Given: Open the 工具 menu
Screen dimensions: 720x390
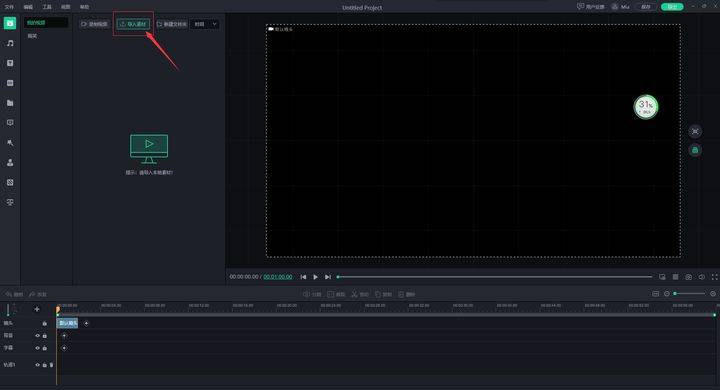Looking at the screenshot, I should 47,7.
